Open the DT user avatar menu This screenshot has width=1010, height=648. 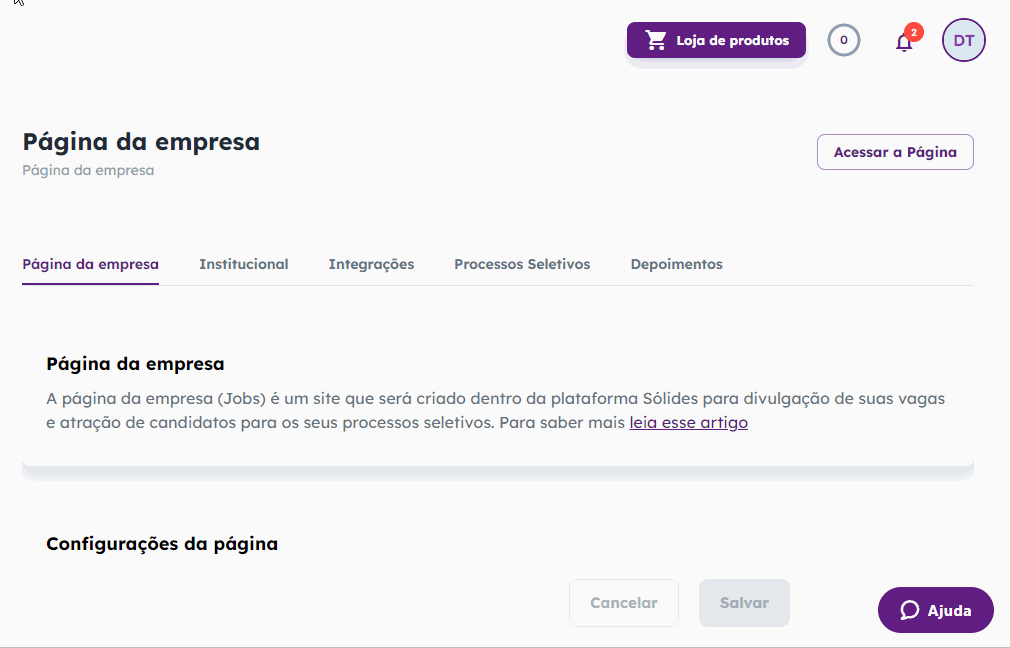[964, 40]
